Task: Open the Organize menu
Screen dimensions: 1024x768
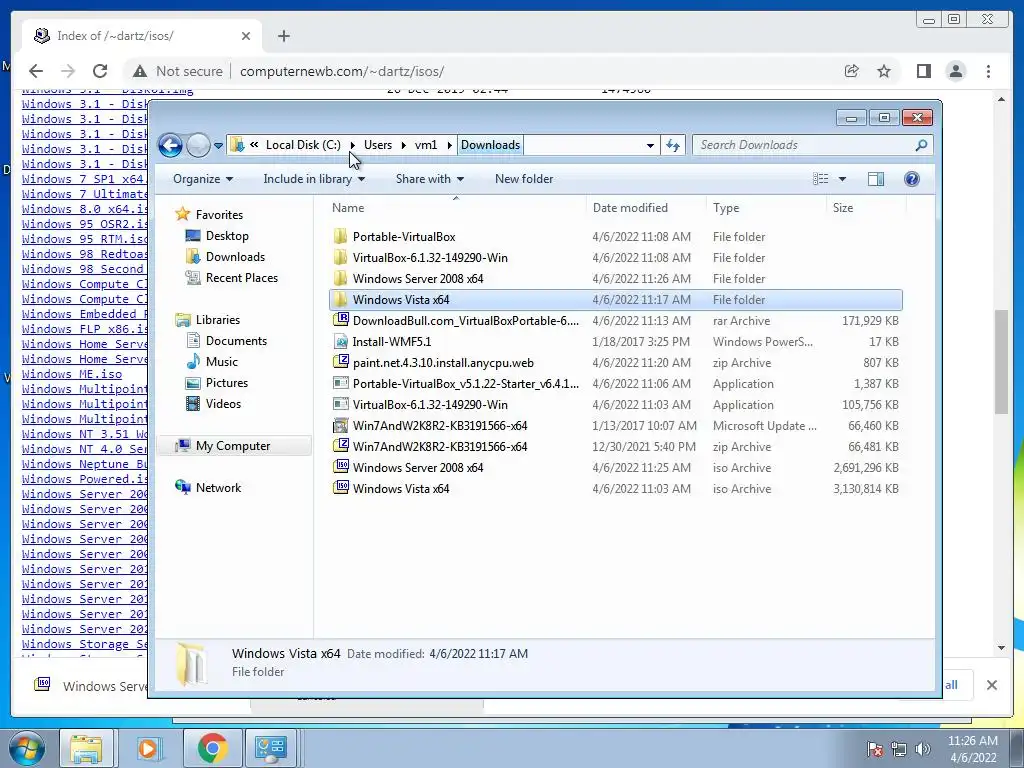Action: 203,179
